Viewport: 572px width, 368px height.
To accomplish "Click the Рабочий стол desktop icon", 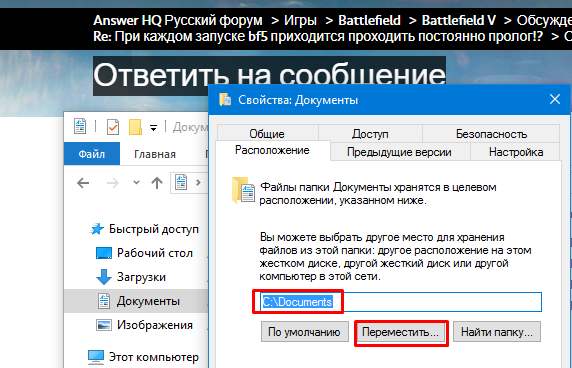I will coord(104,253).
